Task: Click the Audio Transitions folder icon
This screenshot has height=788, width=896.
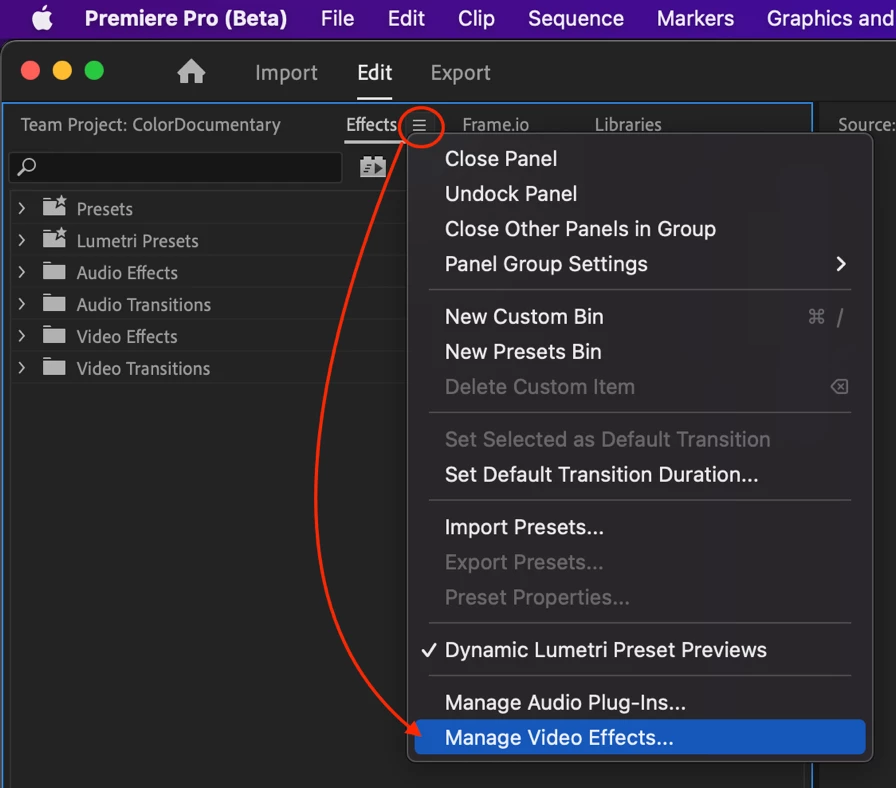Action: pos(54,303)
